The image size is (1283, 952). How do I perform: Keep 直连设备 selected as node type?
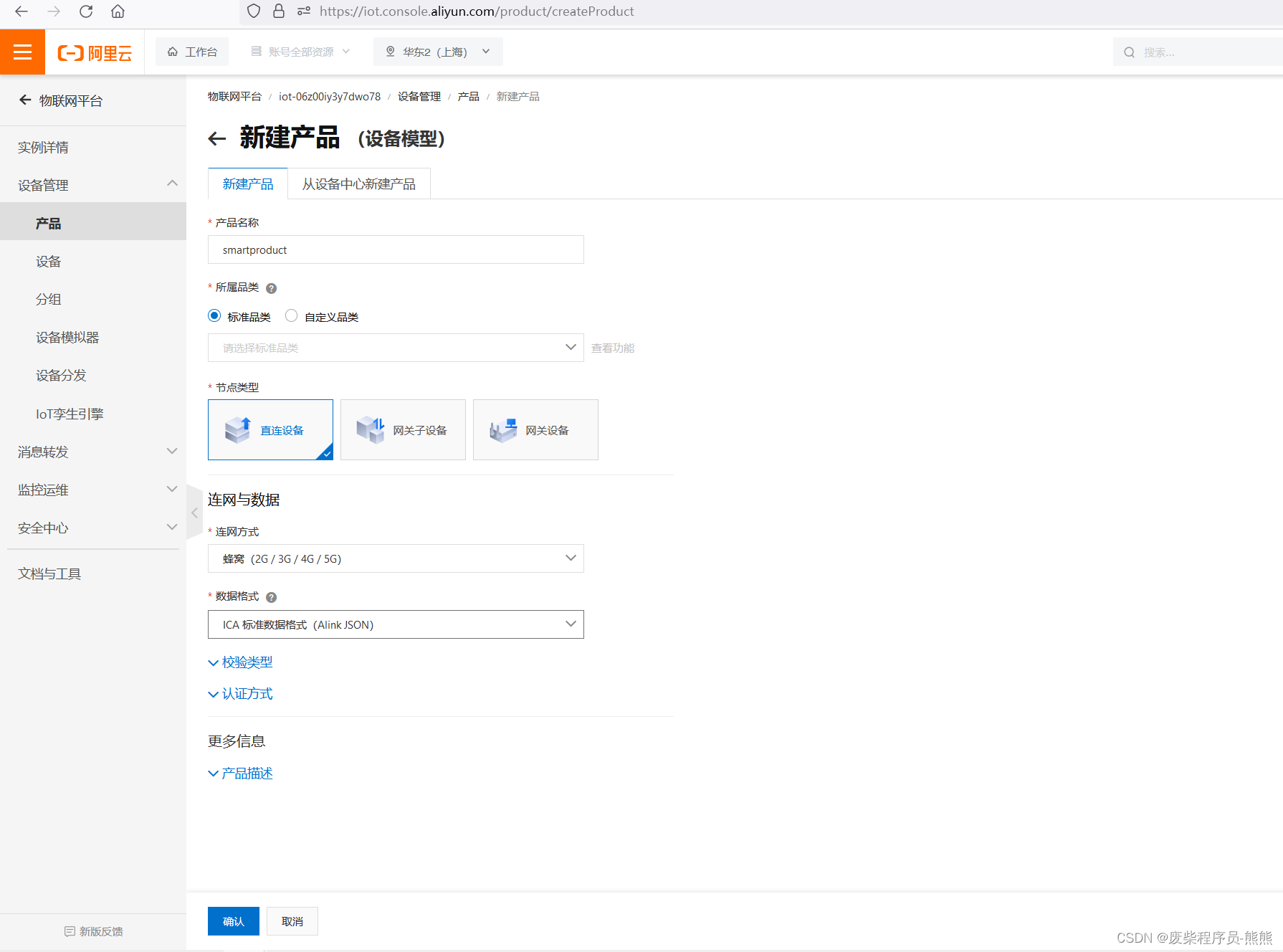click(x=270, y=429)
